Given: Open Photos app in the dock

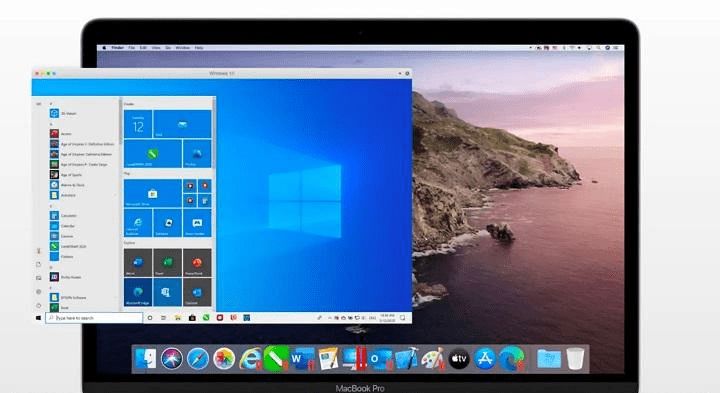Looking at the screenshot, I should coord(224,359).
